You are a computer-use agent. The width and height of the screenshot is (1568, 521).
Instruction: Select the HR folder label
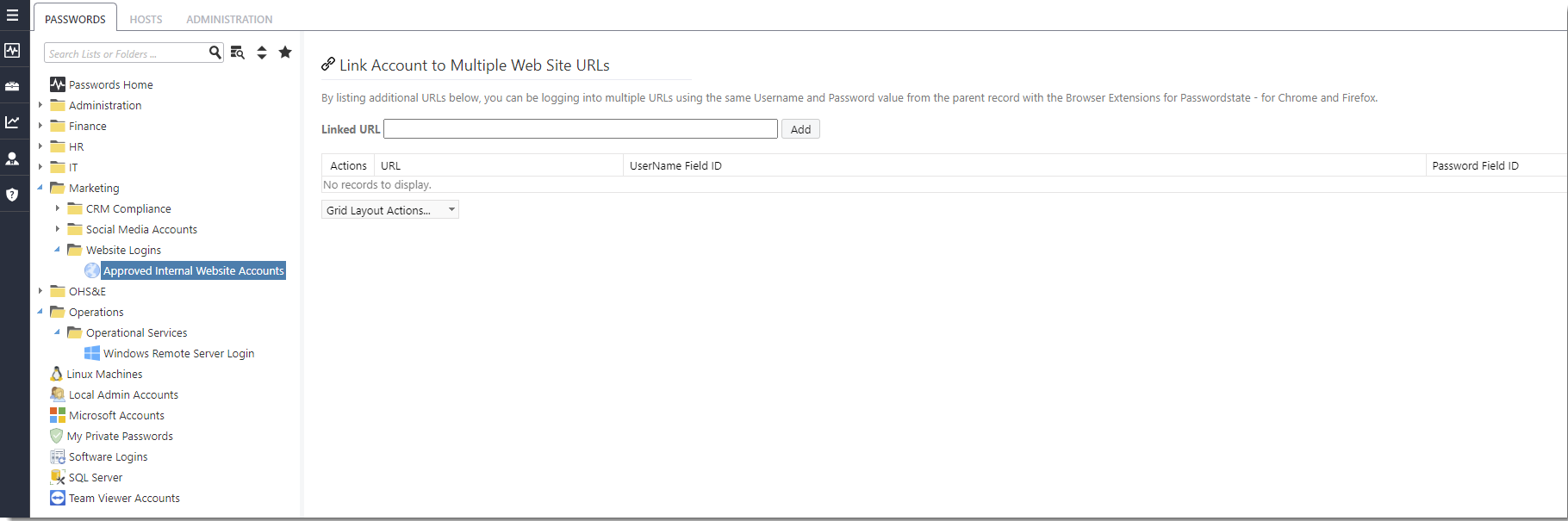pos(76,146)
